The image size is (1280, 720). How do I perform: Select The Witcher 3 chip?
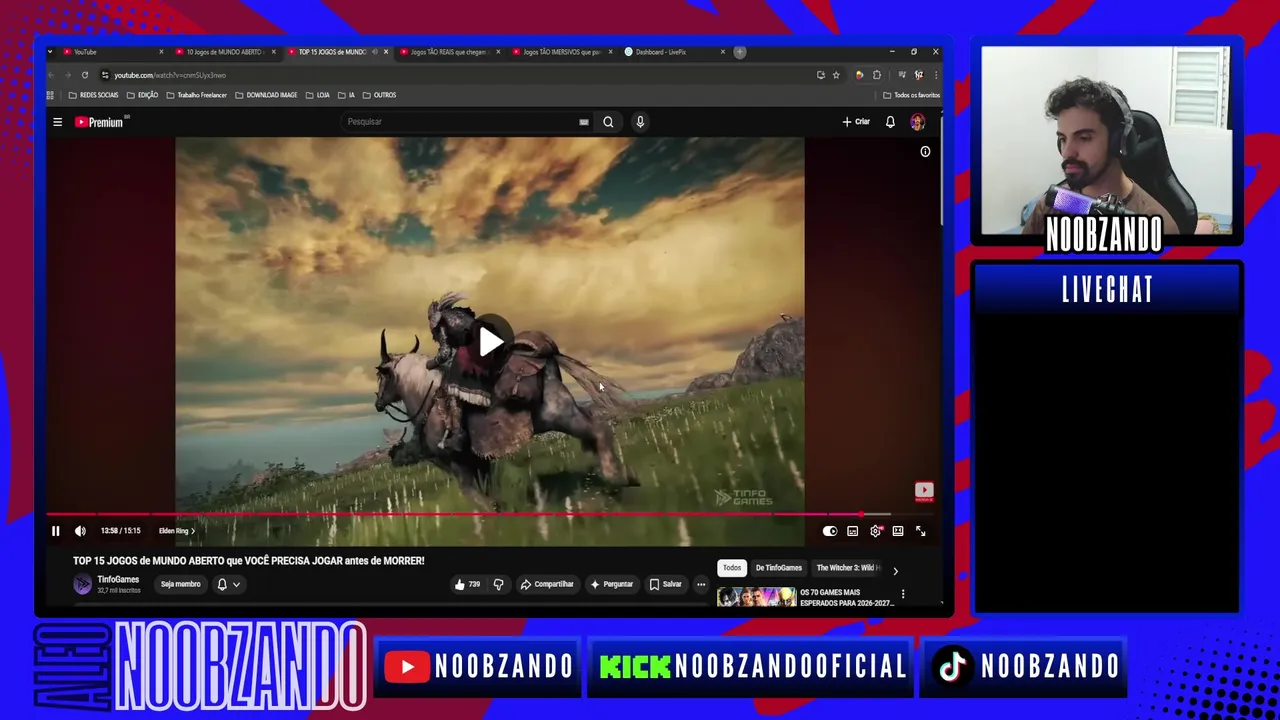coord(848,568)
